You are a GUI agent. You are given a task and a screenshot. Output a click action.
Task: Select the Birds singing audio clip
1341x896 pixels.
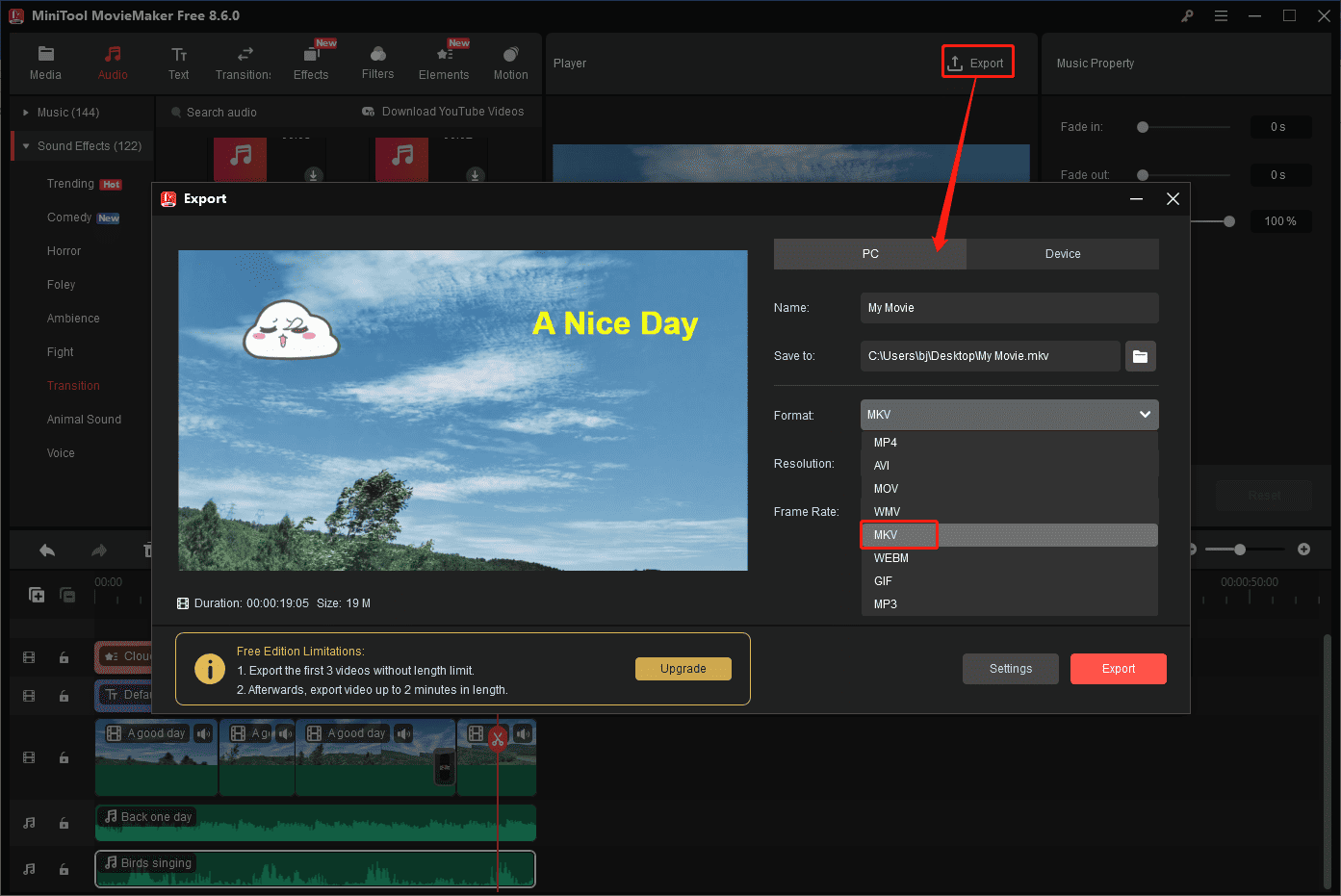click(315, 869)
